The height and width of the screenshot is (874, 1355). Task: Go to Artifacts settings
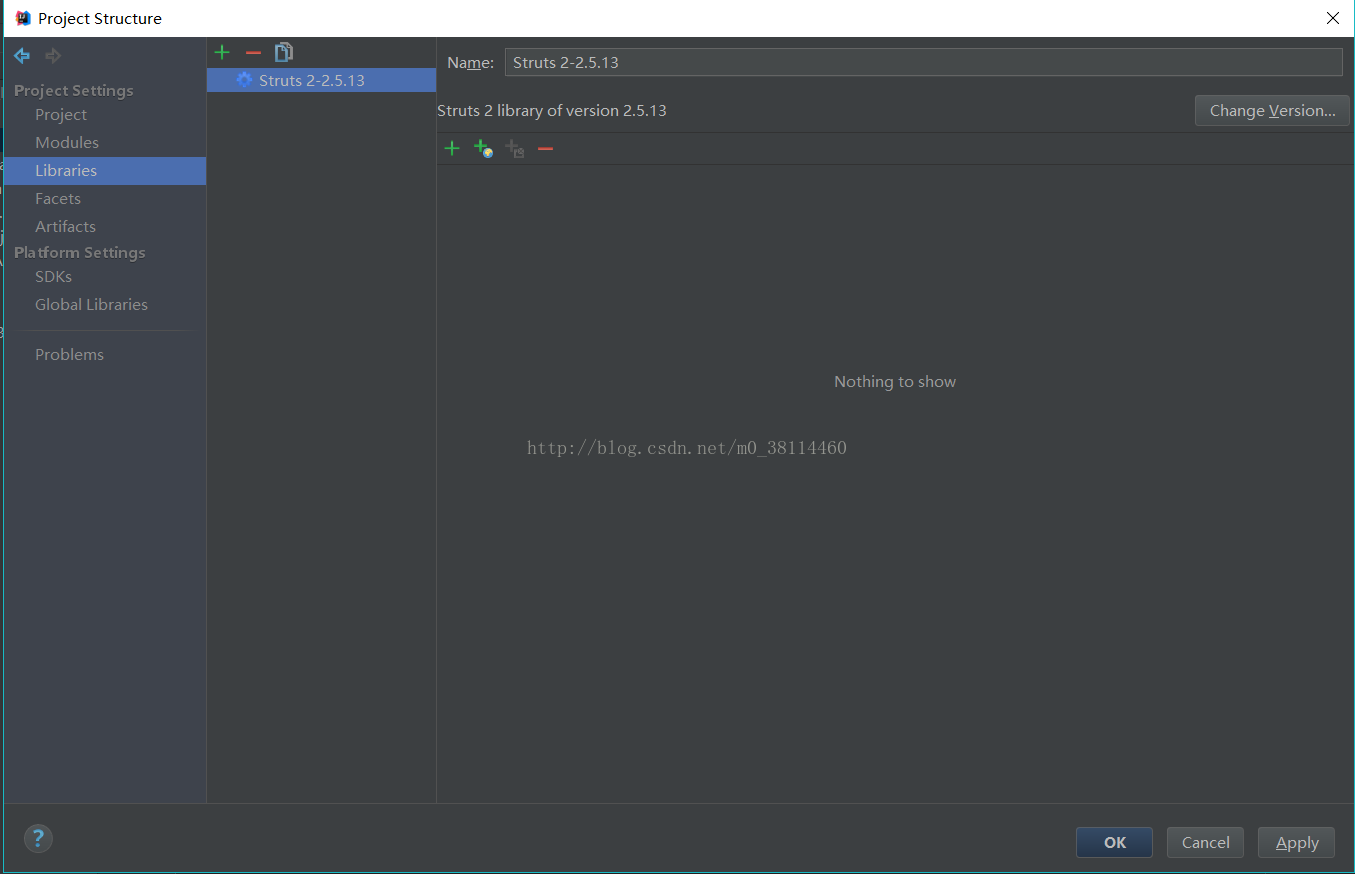pyautogui.click(x=66, y=227)
